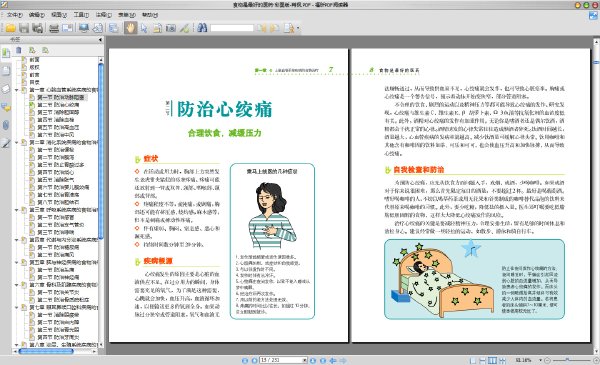Select bookmark 第二节 under 第一章

point(58,105)
